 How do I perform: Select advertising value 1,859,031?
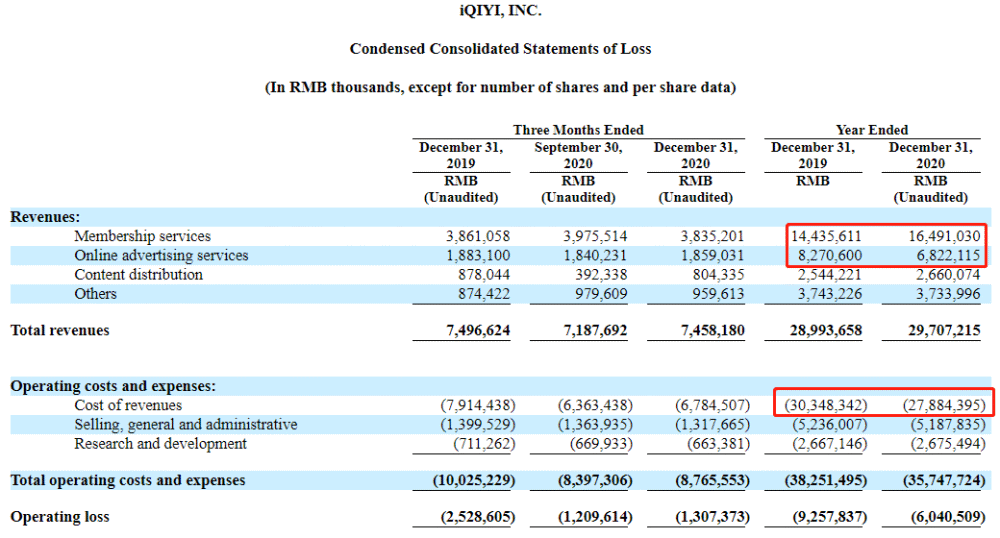click(x=712, y=256)
